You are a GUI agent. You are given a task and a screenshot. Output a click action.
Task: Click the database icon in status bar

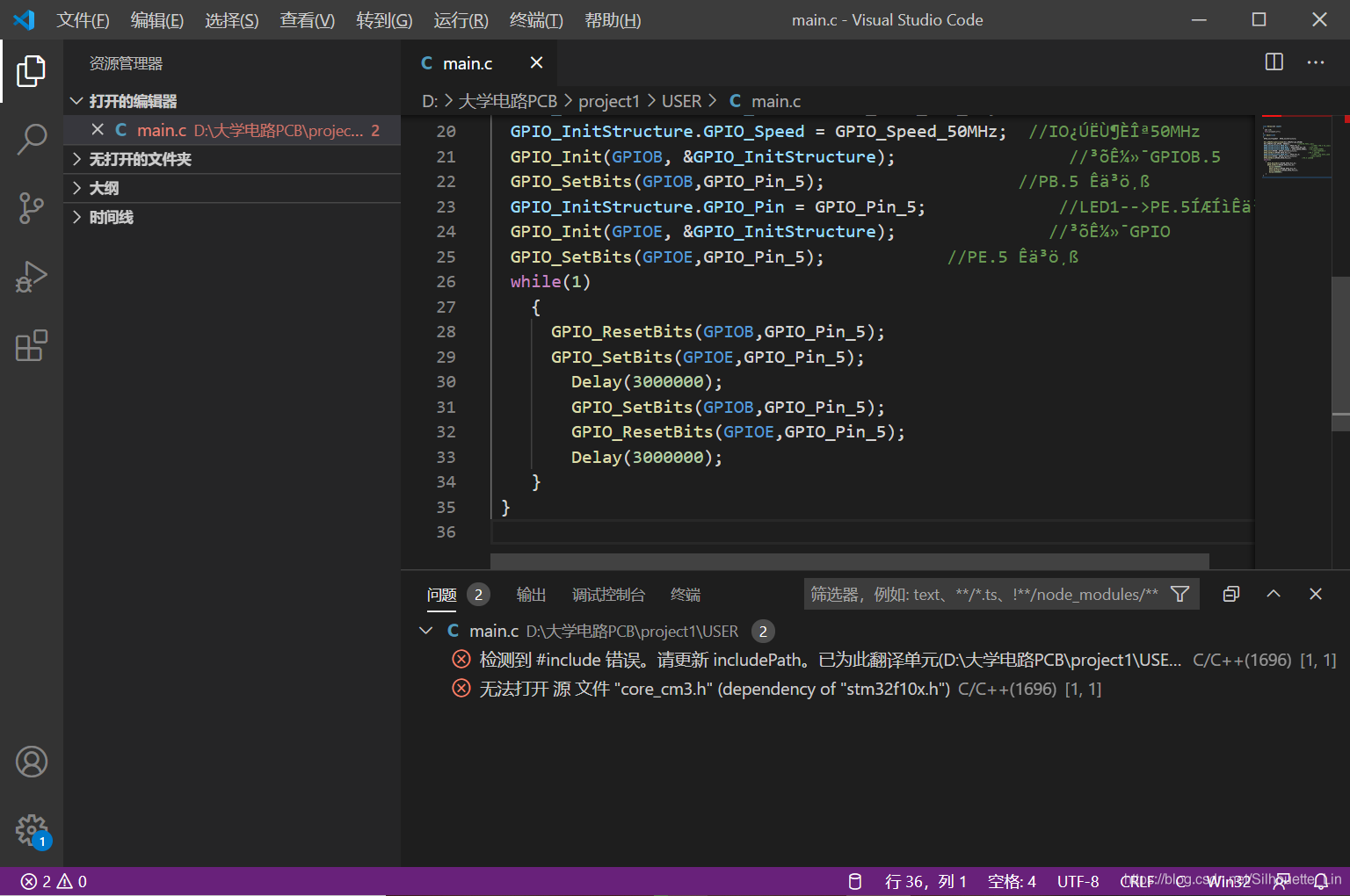click(x=854, y=881)
